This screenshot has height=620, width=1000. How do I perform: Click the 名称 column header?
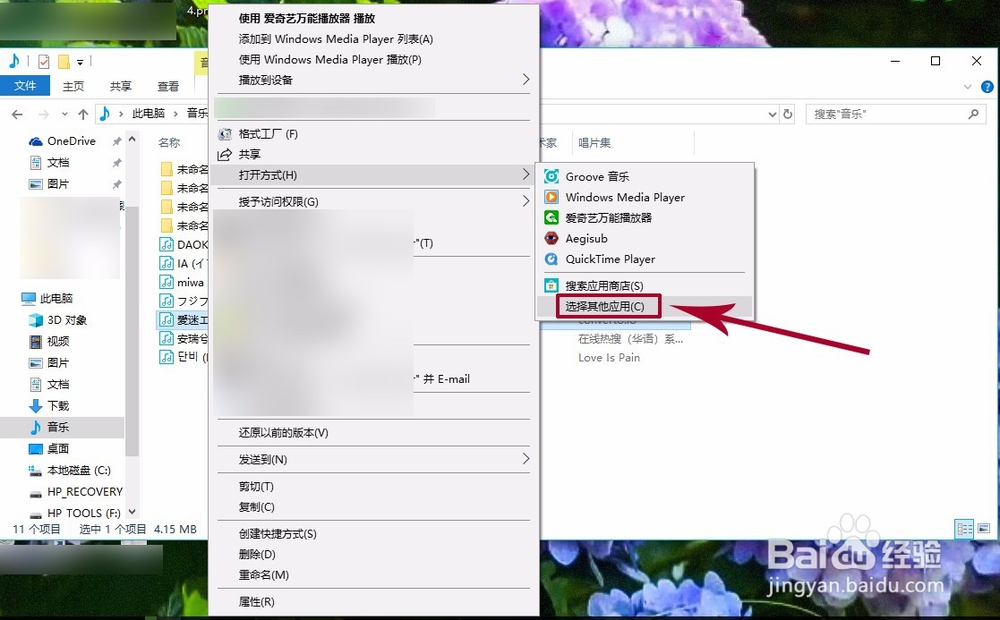coord(169,142)
